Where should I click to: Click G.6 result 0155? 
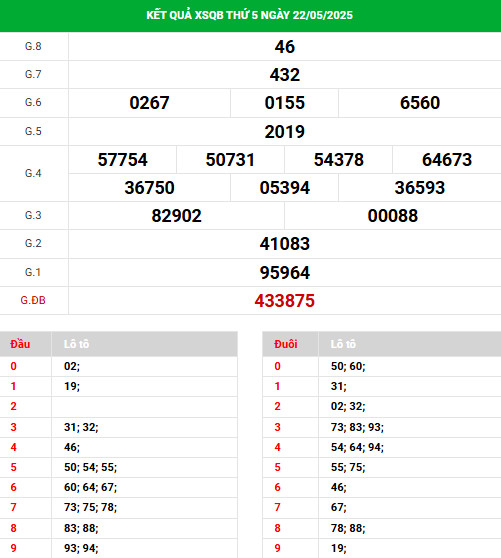point(285,103)
